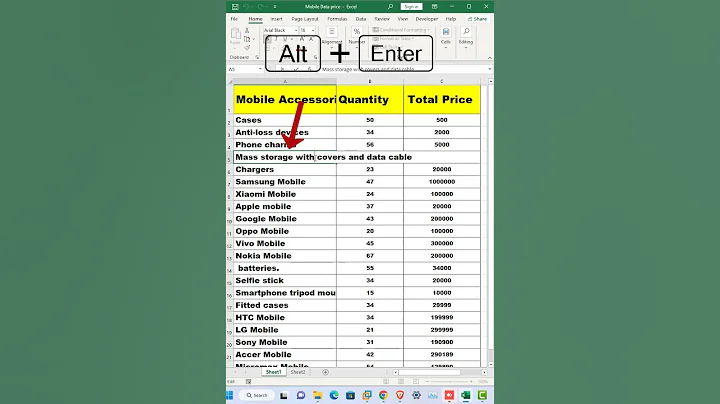Click horizontal scrollbar left arrow
Image resolution: width=720 pixels, height=404 pixels.
395,372
